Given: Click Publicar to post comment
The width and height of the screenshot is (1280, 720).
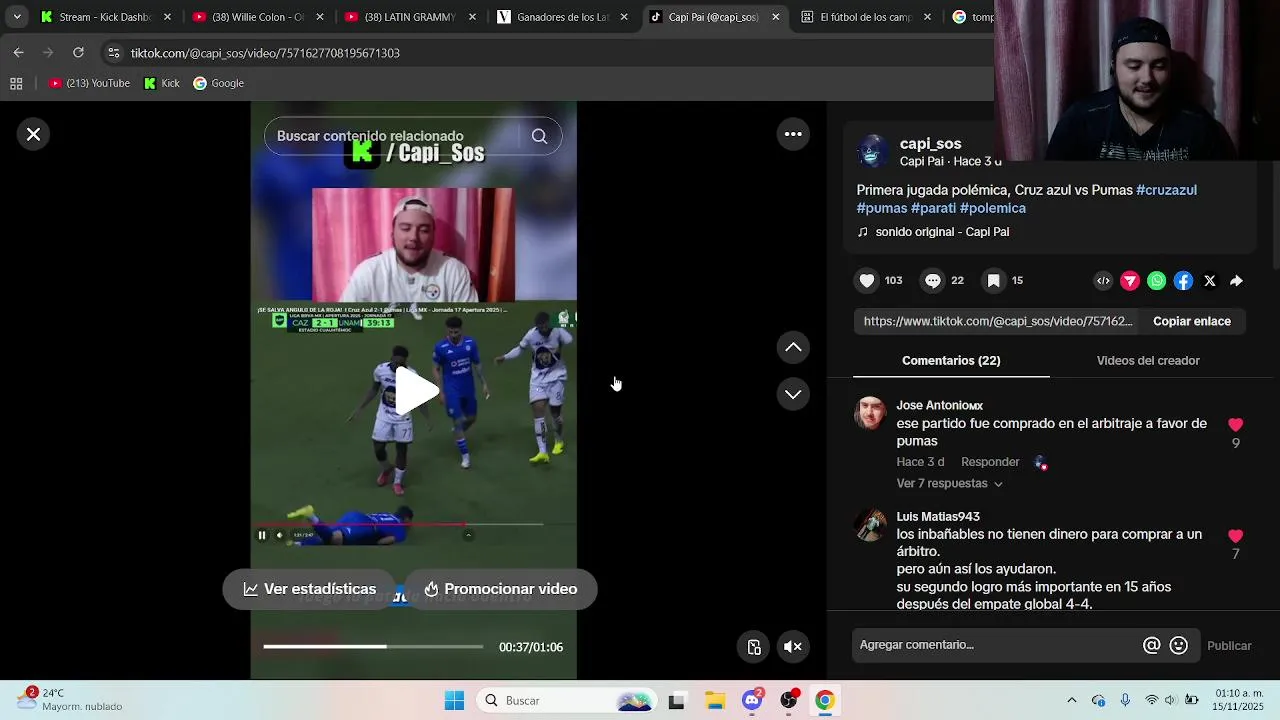Looking at the screenshot, I should tap(1229, 646).
